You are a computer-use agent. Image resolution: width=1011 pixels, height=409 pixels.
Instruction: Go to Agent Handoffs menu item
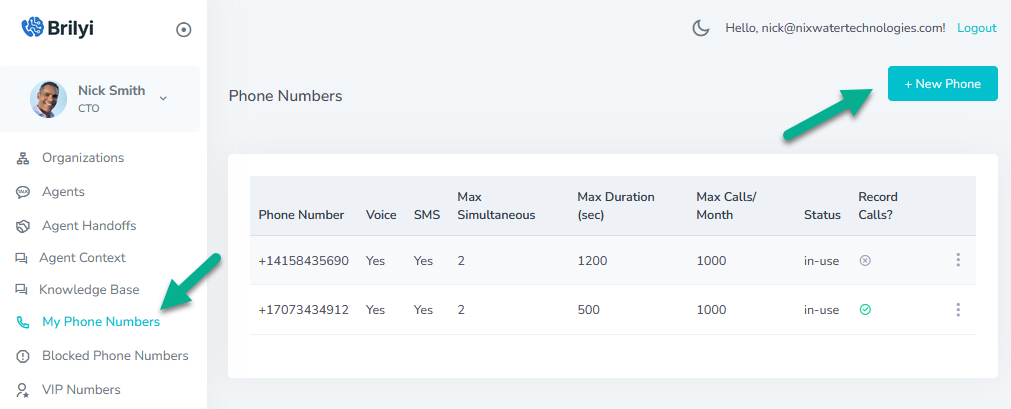click(88, 226)
